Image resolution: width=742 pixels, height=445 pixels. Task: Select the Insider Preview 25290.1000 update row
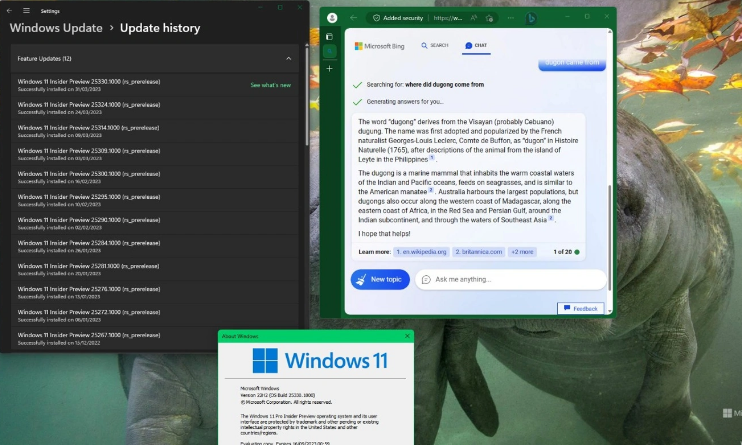tap(154, 223)
